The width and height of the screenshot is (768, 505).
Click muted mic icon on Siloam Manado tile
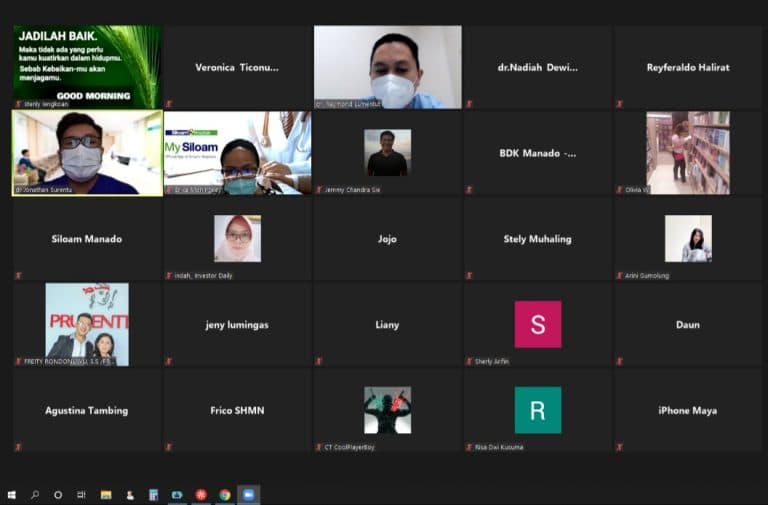click(19, 275)
